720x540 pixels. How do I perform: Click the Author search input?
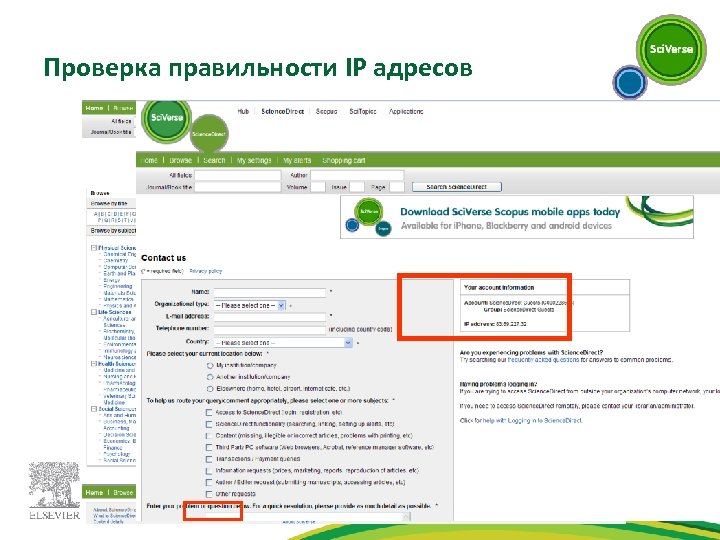pyautogui.click(x=357, y=175)
